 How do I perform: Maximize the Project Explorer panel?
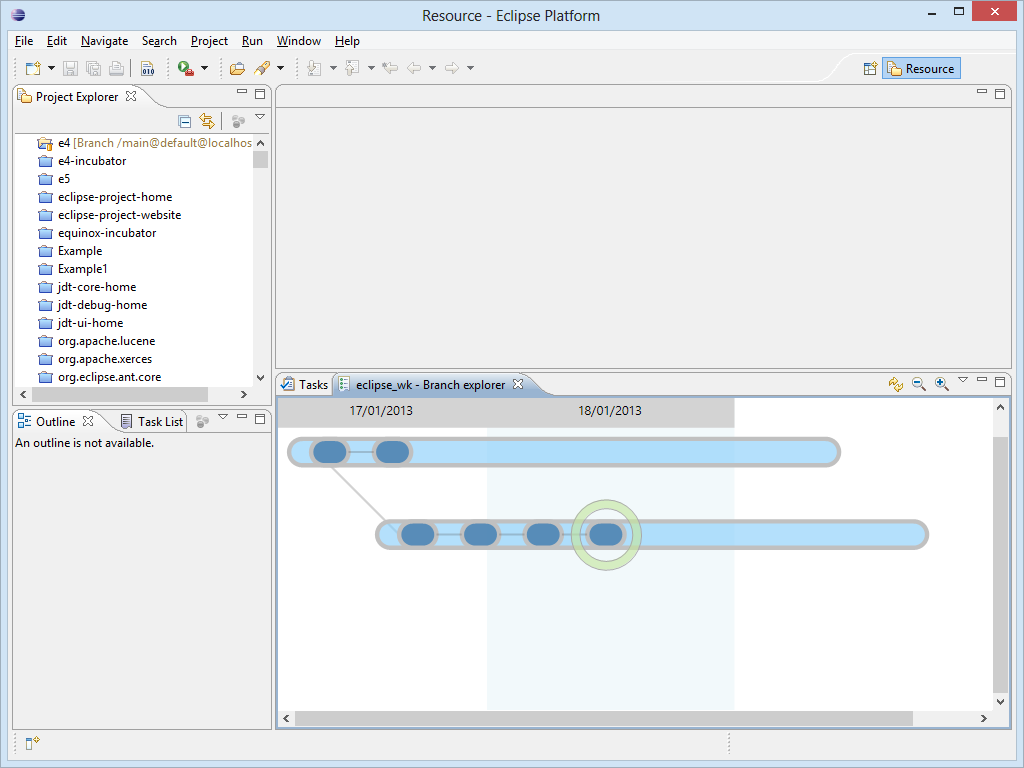(260, 93)
